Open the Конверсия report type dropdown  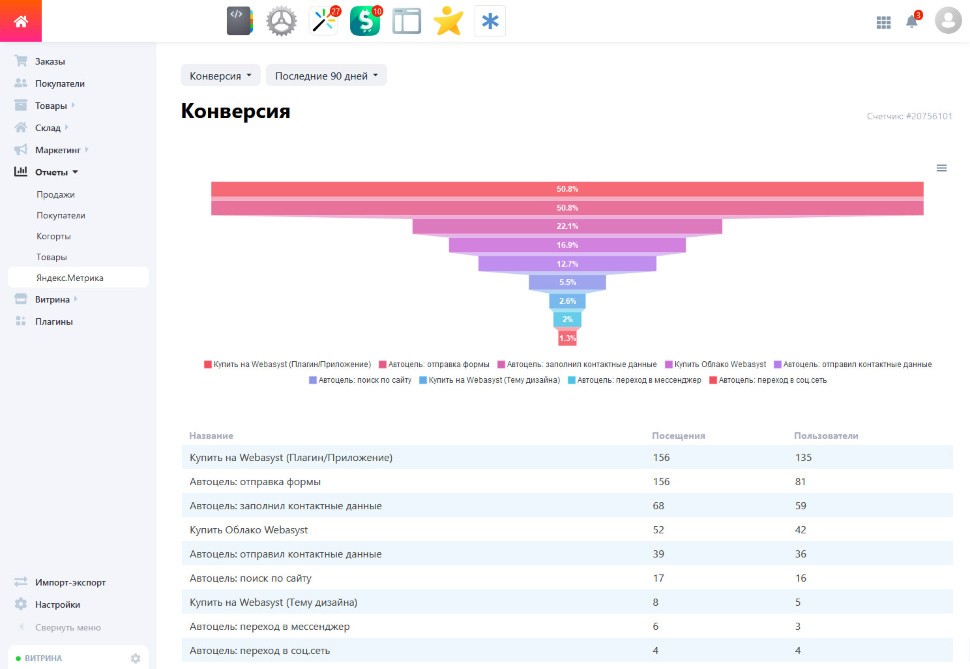pos(220,76)
